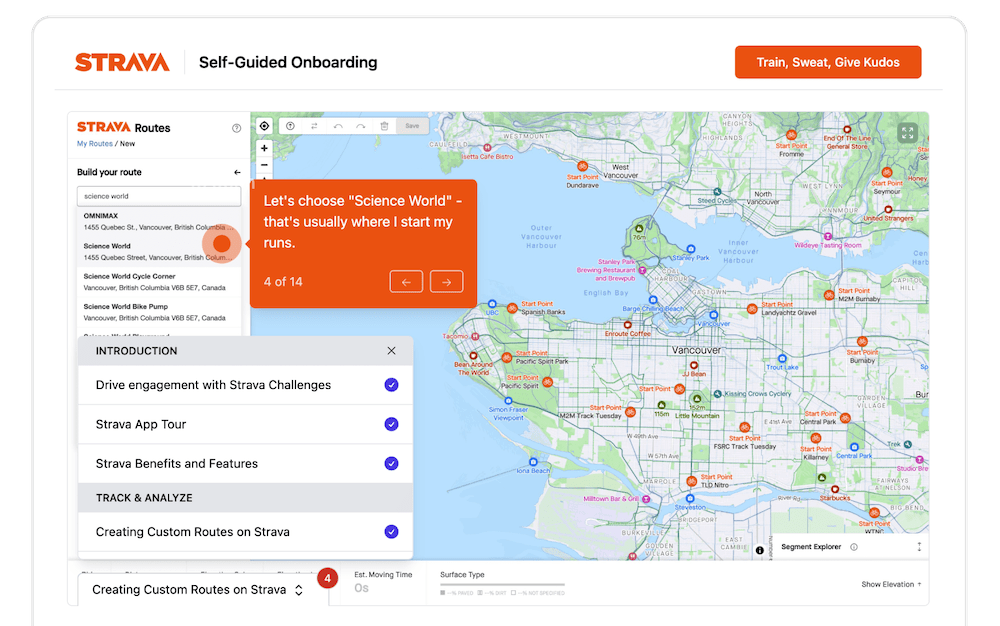Image resolution: width=1000 pixels, height=626 pixels.
Task: Zoom in with the plus icon on the map
Action: [x=264, y=148]
